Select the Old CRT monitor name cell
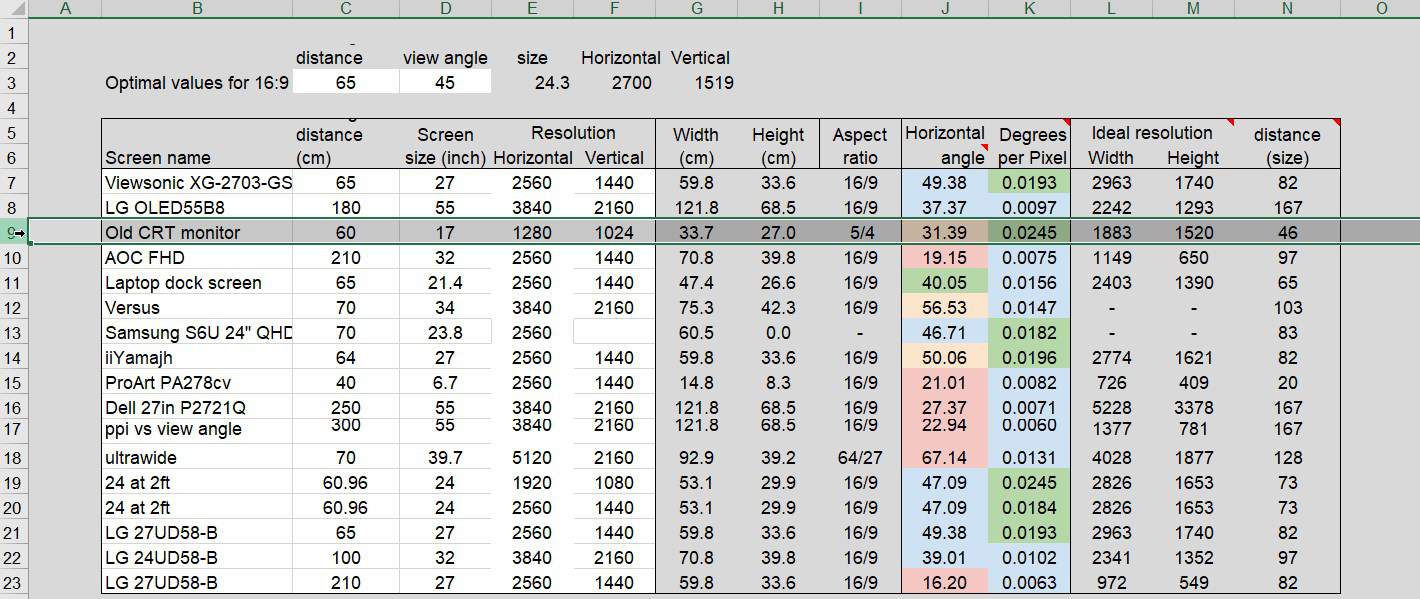 (197, 233)
